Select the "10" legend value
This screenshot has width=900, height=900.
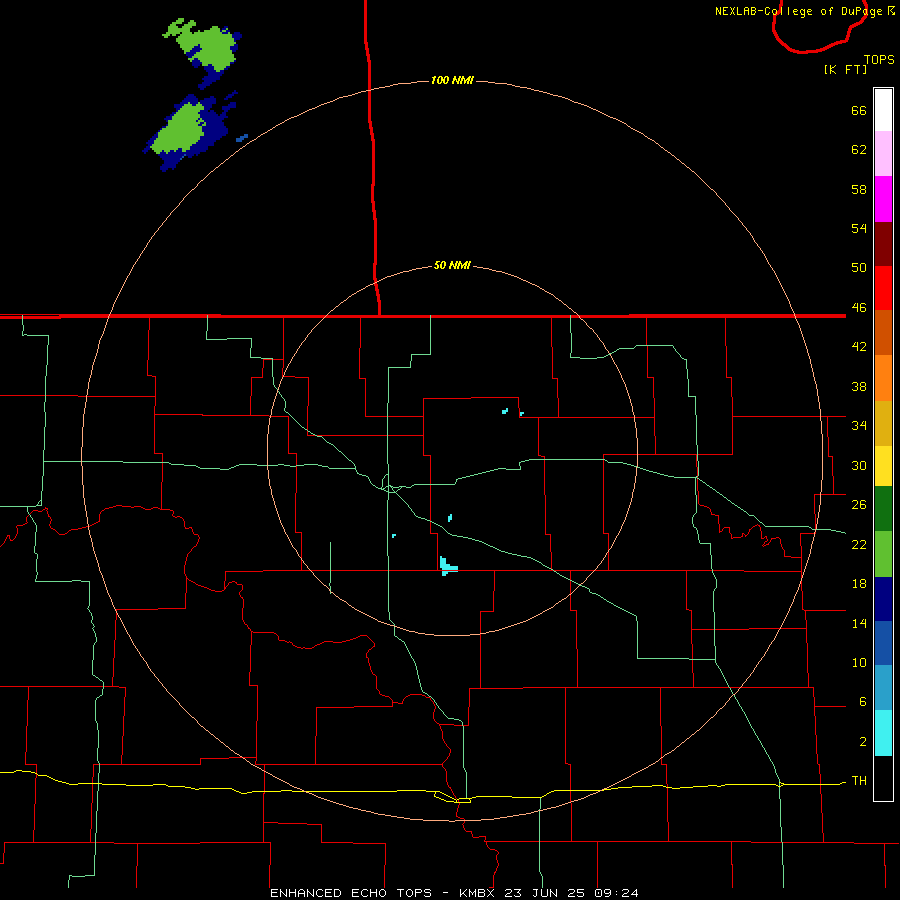(859, 663)
